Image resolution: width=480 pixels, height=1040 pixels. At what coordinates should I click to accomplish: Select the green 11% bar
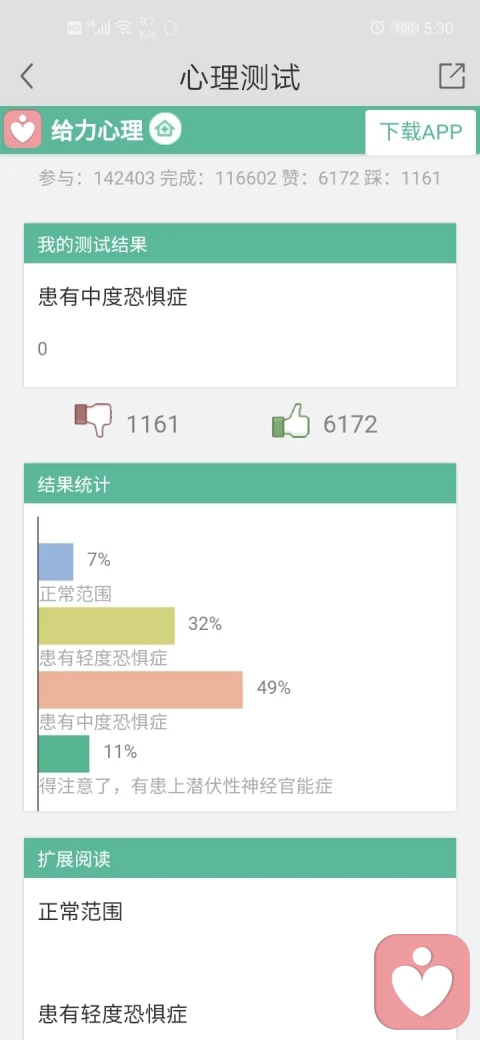pos(64,753)
